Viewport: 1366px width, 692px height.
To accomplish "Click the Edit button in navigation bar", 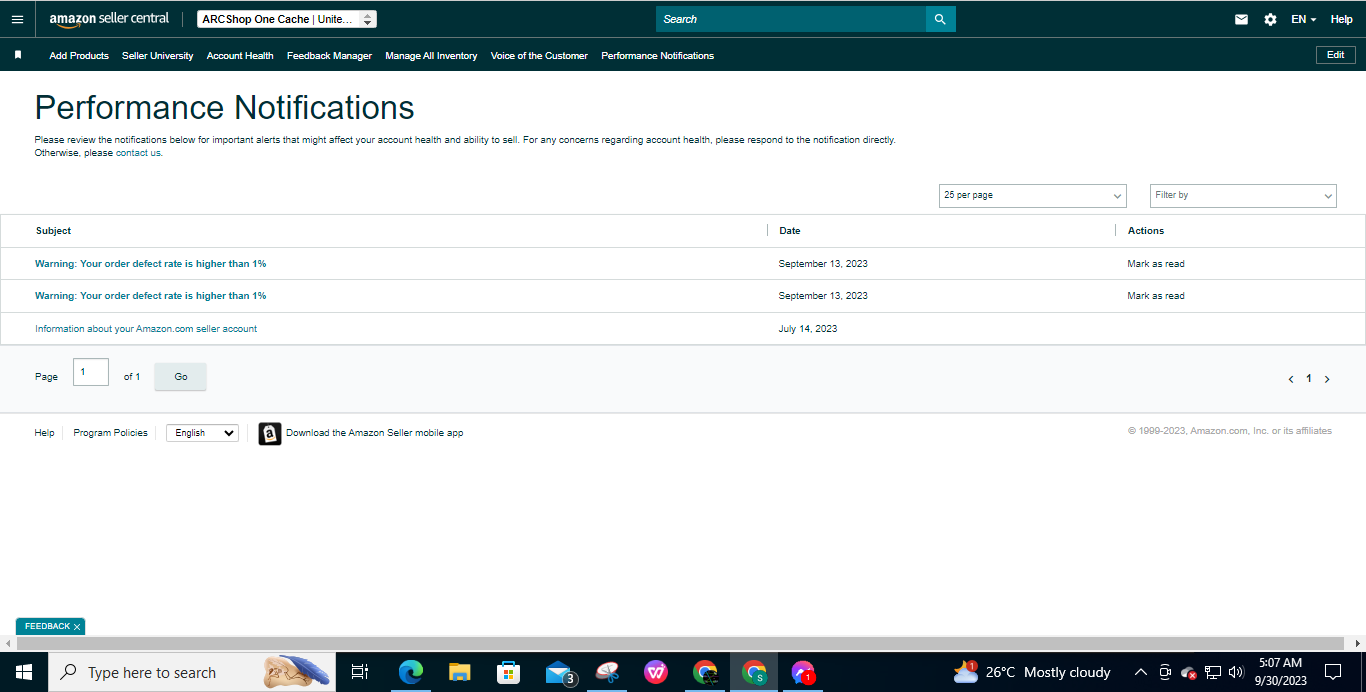I will pyautogui.click(x=1336, y=55).
